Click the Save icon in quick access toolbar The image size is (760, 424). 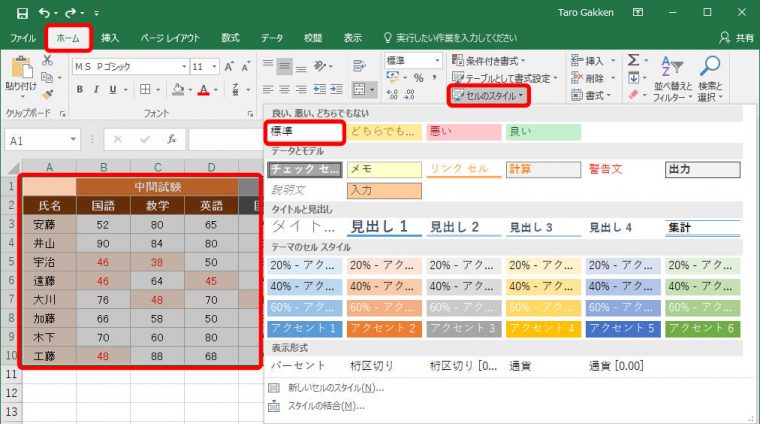[x=22, y=13]
